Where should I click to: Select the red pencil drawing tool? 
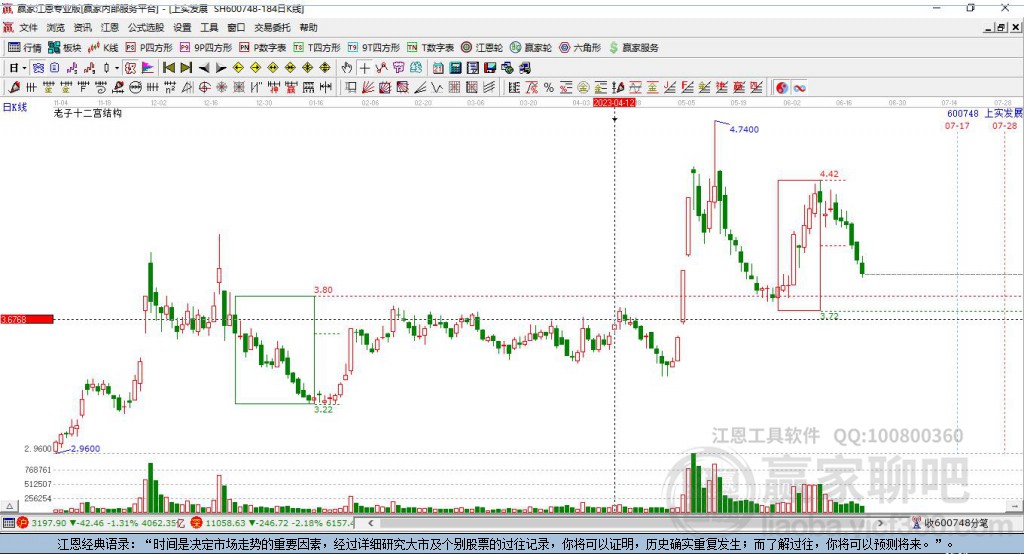point(14,87)
